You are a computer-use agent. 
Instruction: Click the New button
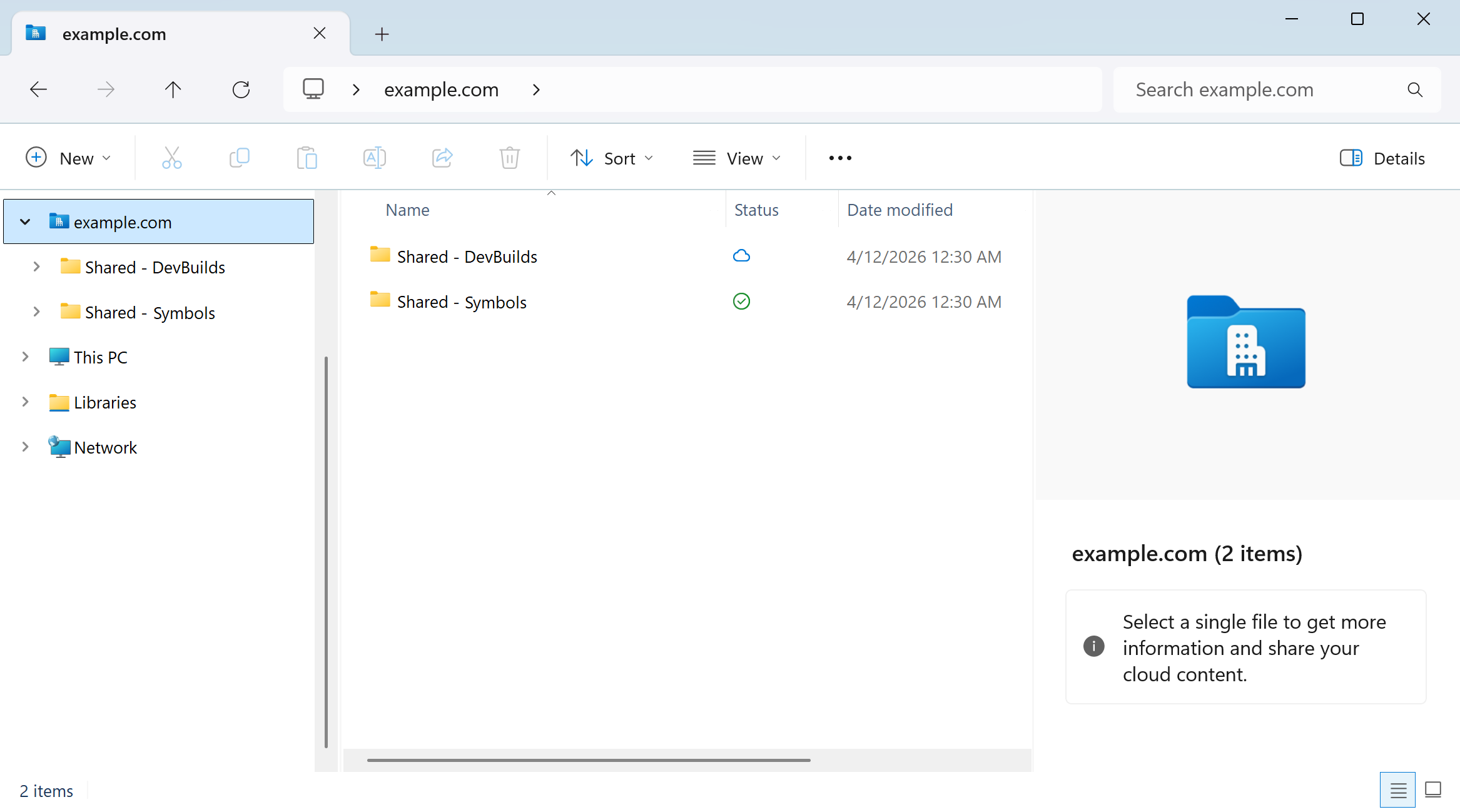[x=69, y=158]
